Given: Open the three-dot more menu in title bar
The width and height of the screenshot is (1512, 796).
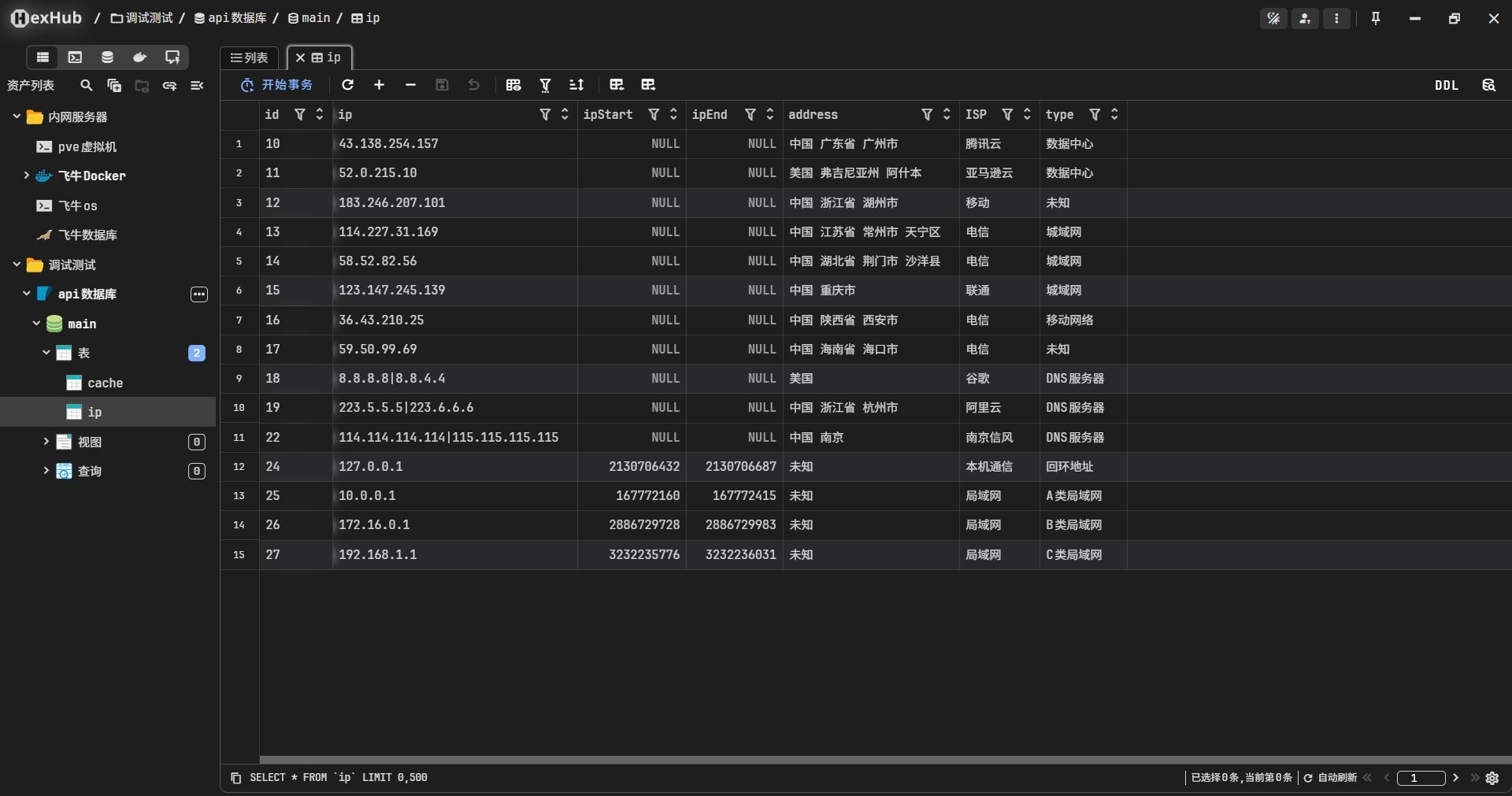Looking at the screenshot, I should [x=1336, y=18].
